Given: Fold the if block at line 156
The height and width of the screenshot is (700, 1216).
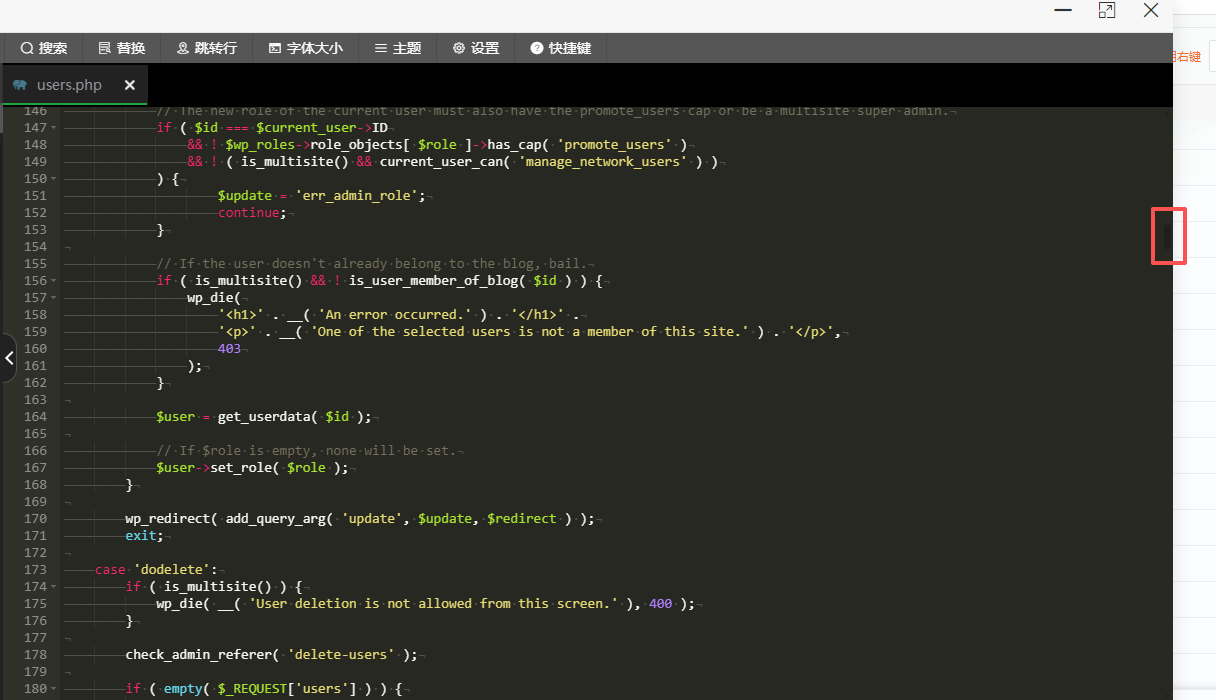Looking at the screenshot, I should [54, 281].
